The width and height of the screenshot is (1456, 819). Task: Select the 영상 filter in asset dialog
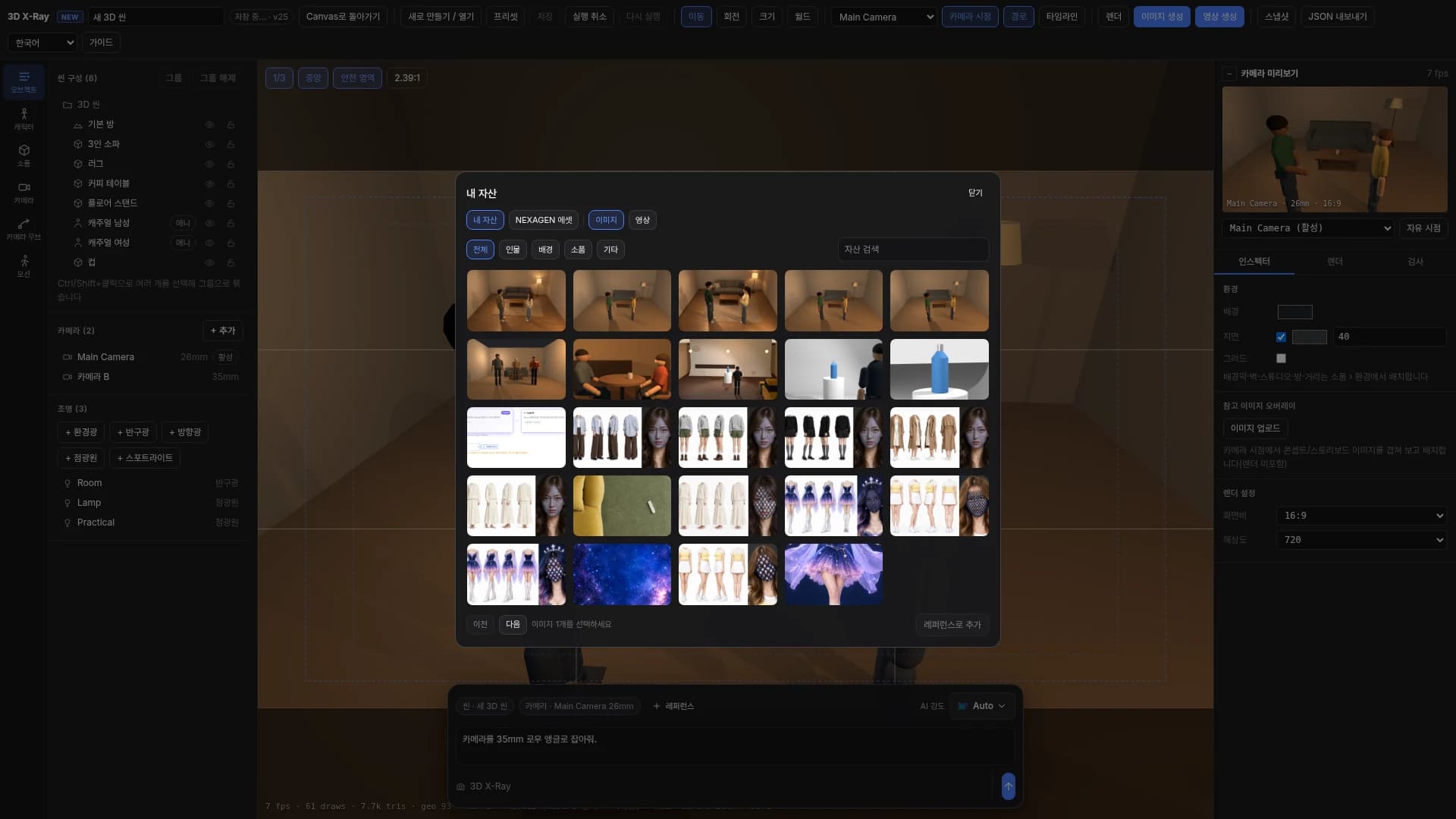tap(642, 220)
